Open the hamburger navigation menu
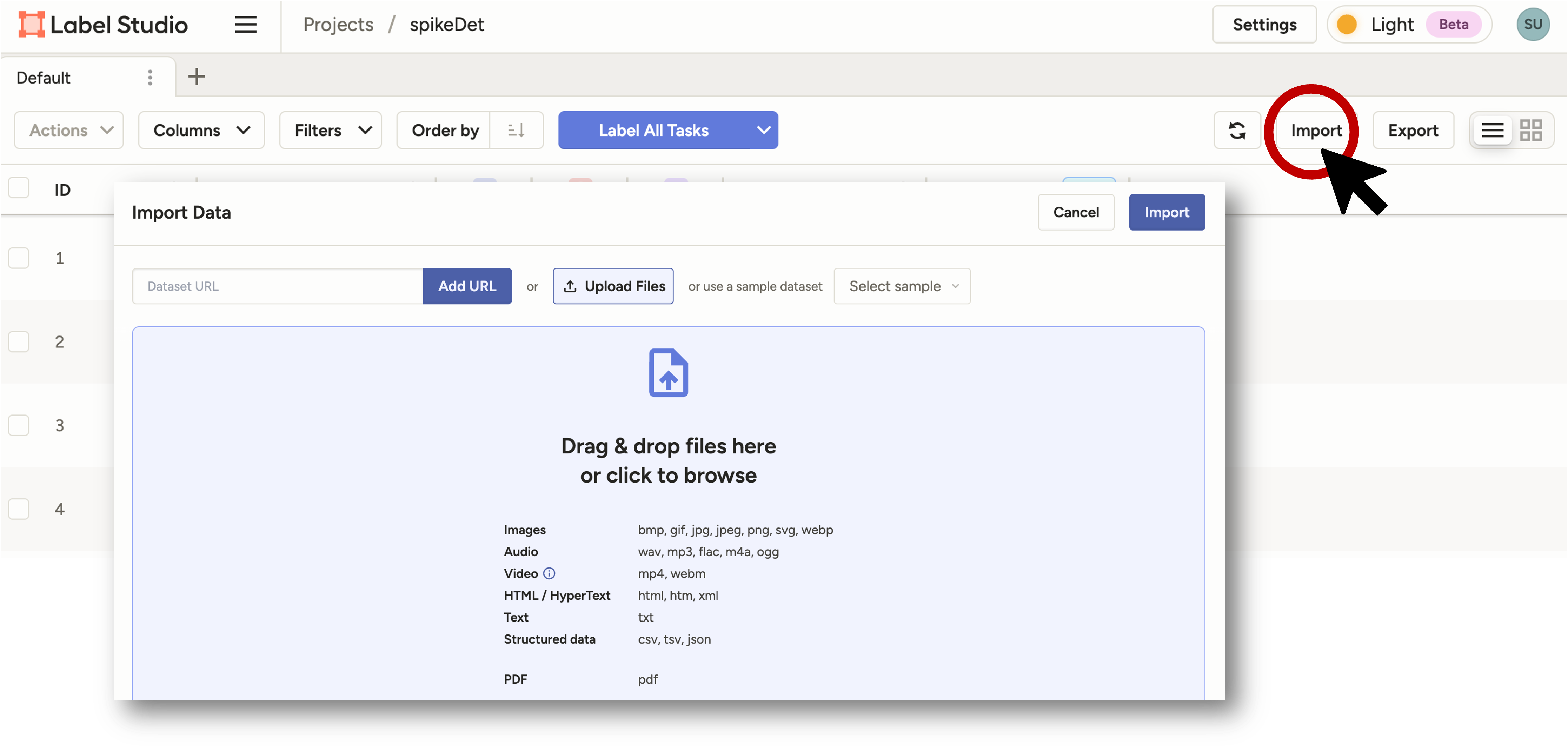Image resolution: width=1568 pixels, height=751 pixels. 245,25
